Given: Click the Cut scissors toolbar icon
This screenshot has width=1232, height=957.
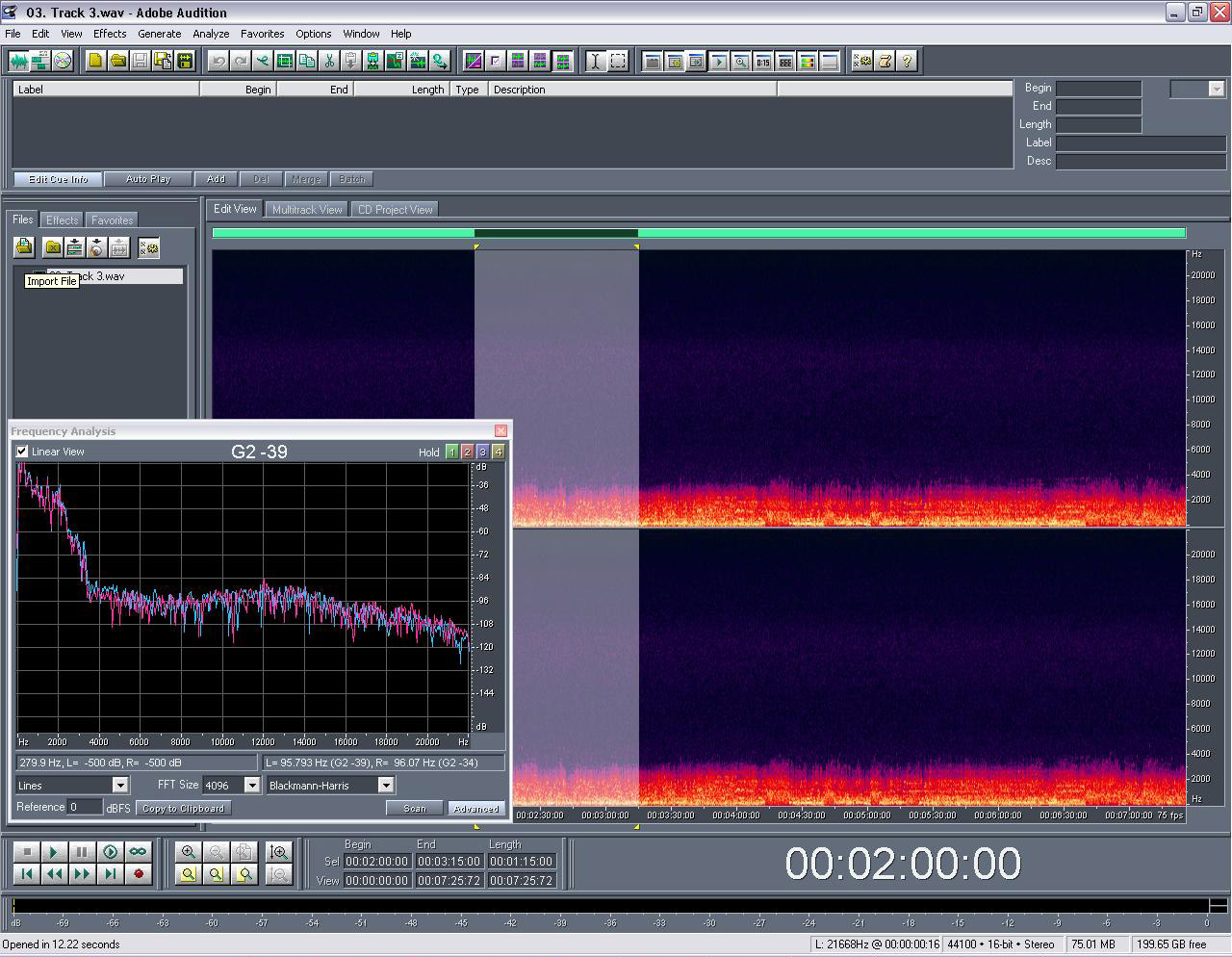Looking at the screenshot, I should tap(329, 61).
